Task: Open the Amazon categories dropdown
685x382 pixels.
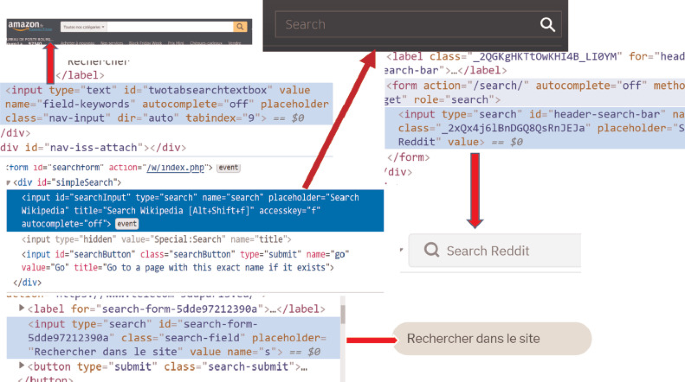Action: tap(84, 27)
